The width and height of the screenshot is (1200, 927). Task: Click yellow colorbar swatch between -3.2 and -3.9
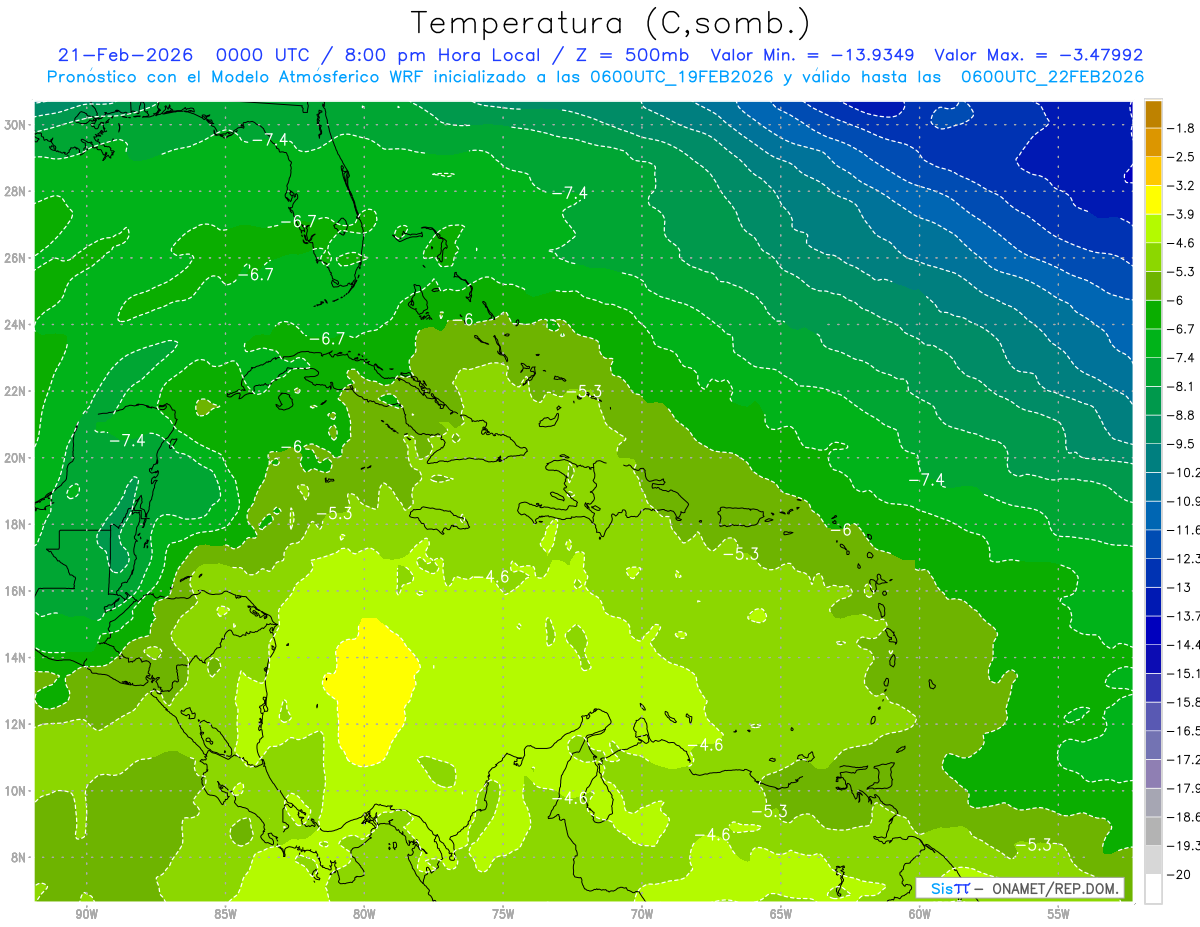pyautogui.click(x=1153, y=200)
